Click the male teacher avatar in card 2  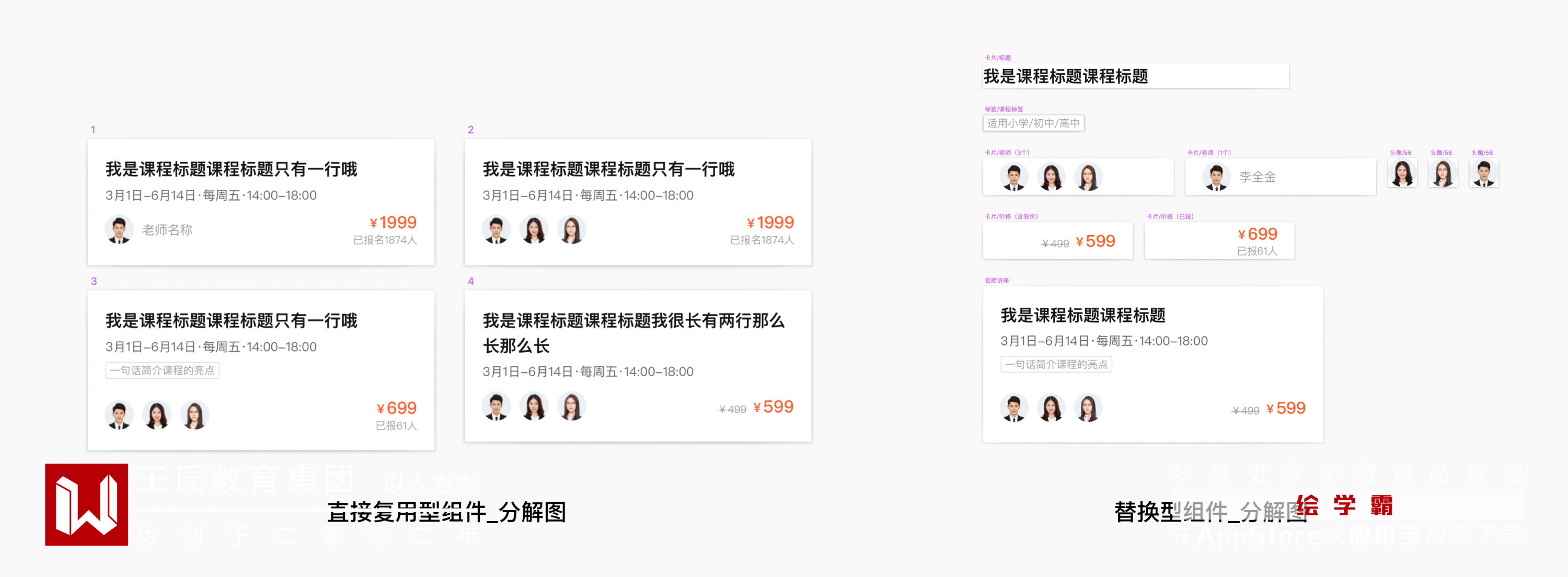[x=496, y=229]
